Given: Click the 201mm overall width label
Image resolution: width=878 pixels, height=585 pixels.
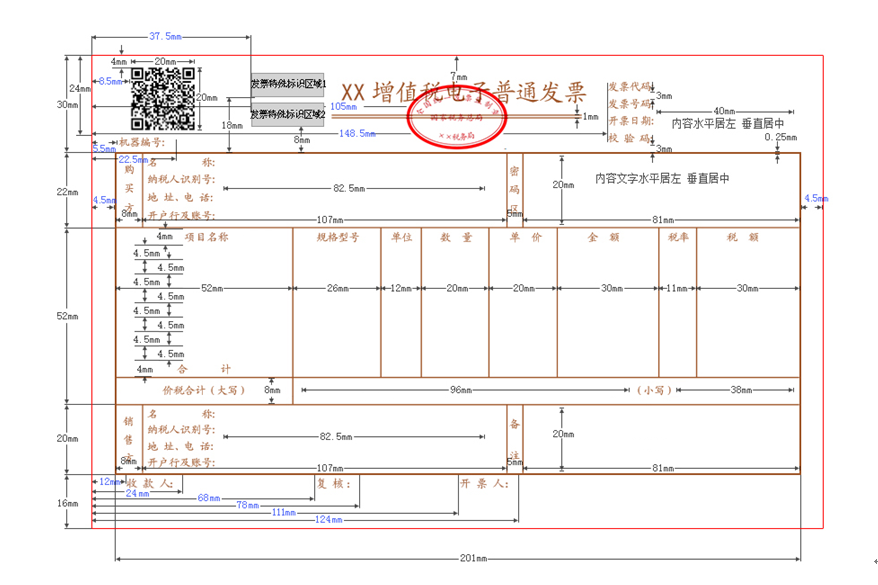Looking at the screenshot, I should pos(474,558).
